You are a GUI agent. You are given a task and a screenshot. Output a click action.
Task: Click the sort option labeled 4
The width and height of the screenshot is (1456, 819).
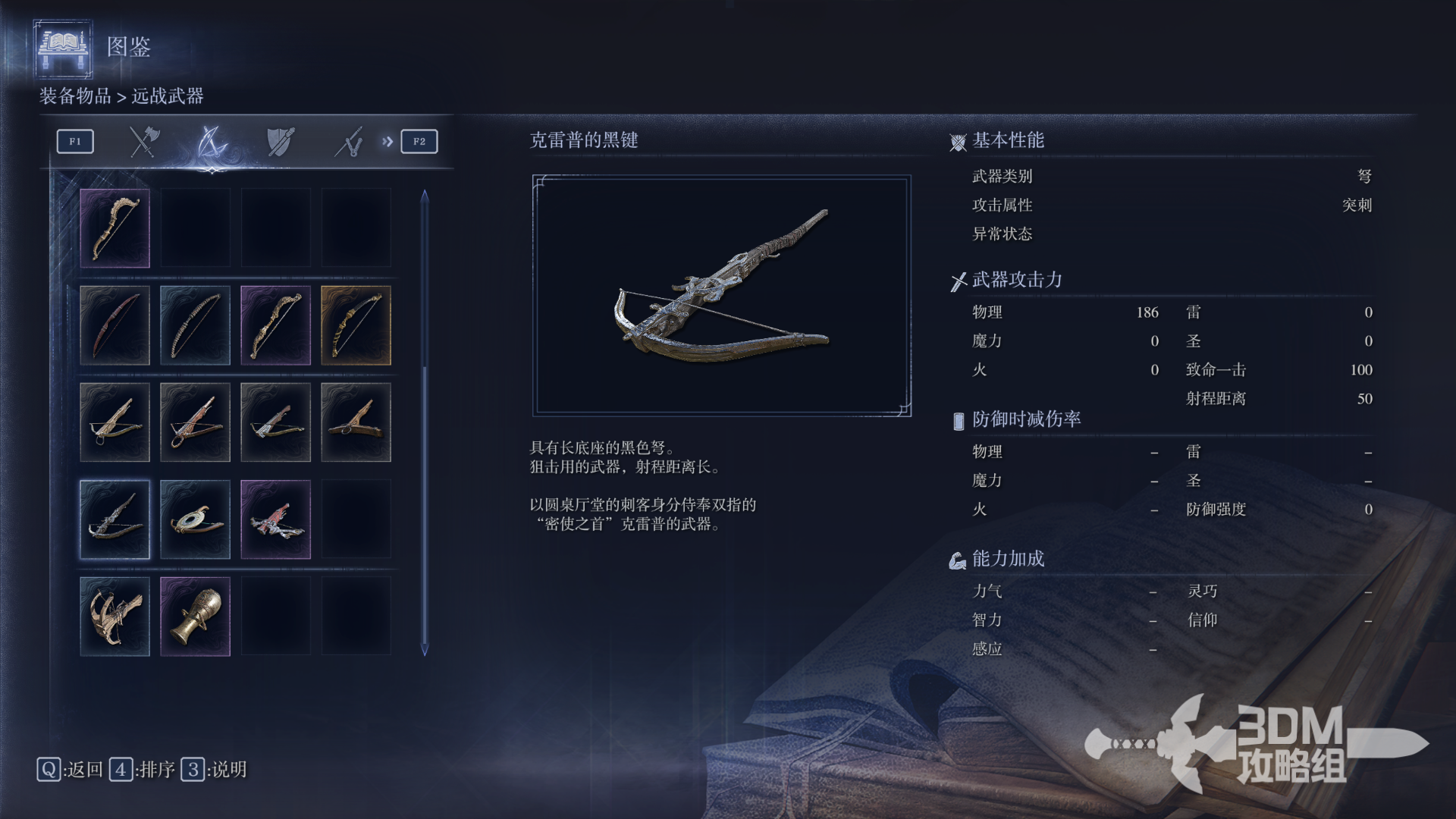(x=143, y=770)
